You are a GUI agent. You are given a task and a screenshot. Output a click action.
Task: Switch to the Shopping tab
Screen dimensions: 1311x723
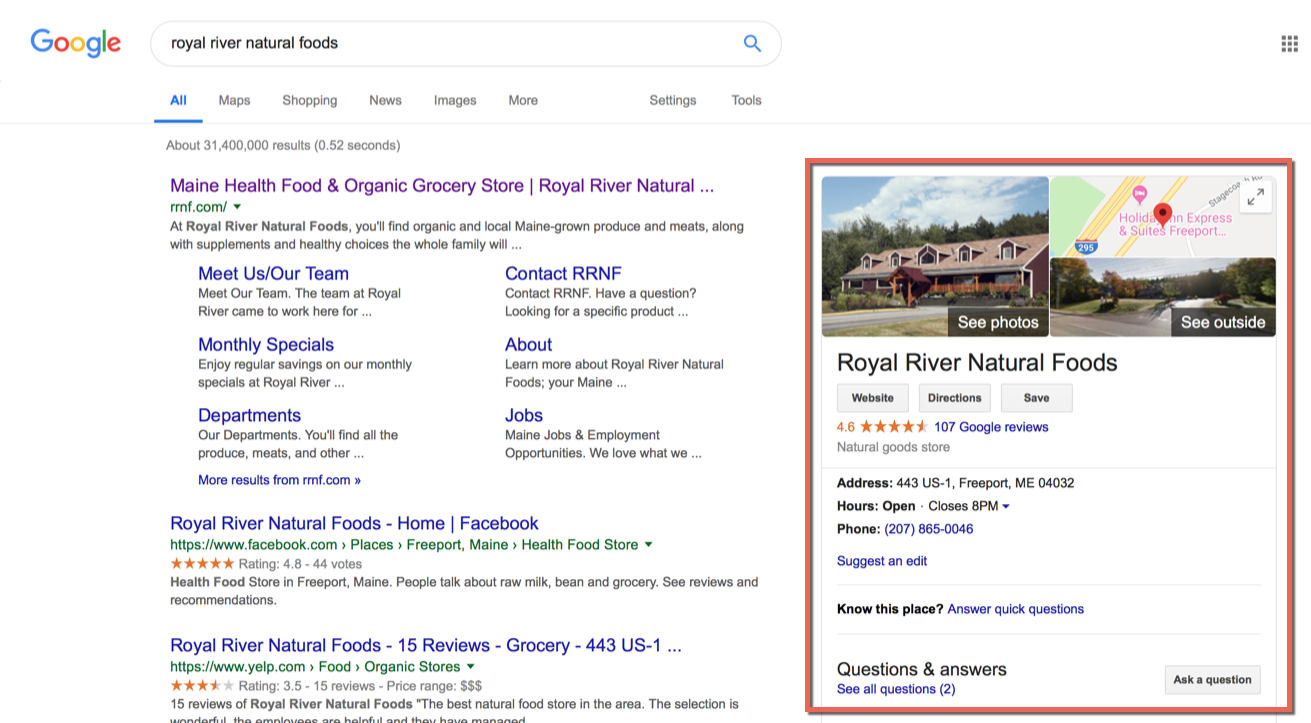tap(310, 100)
